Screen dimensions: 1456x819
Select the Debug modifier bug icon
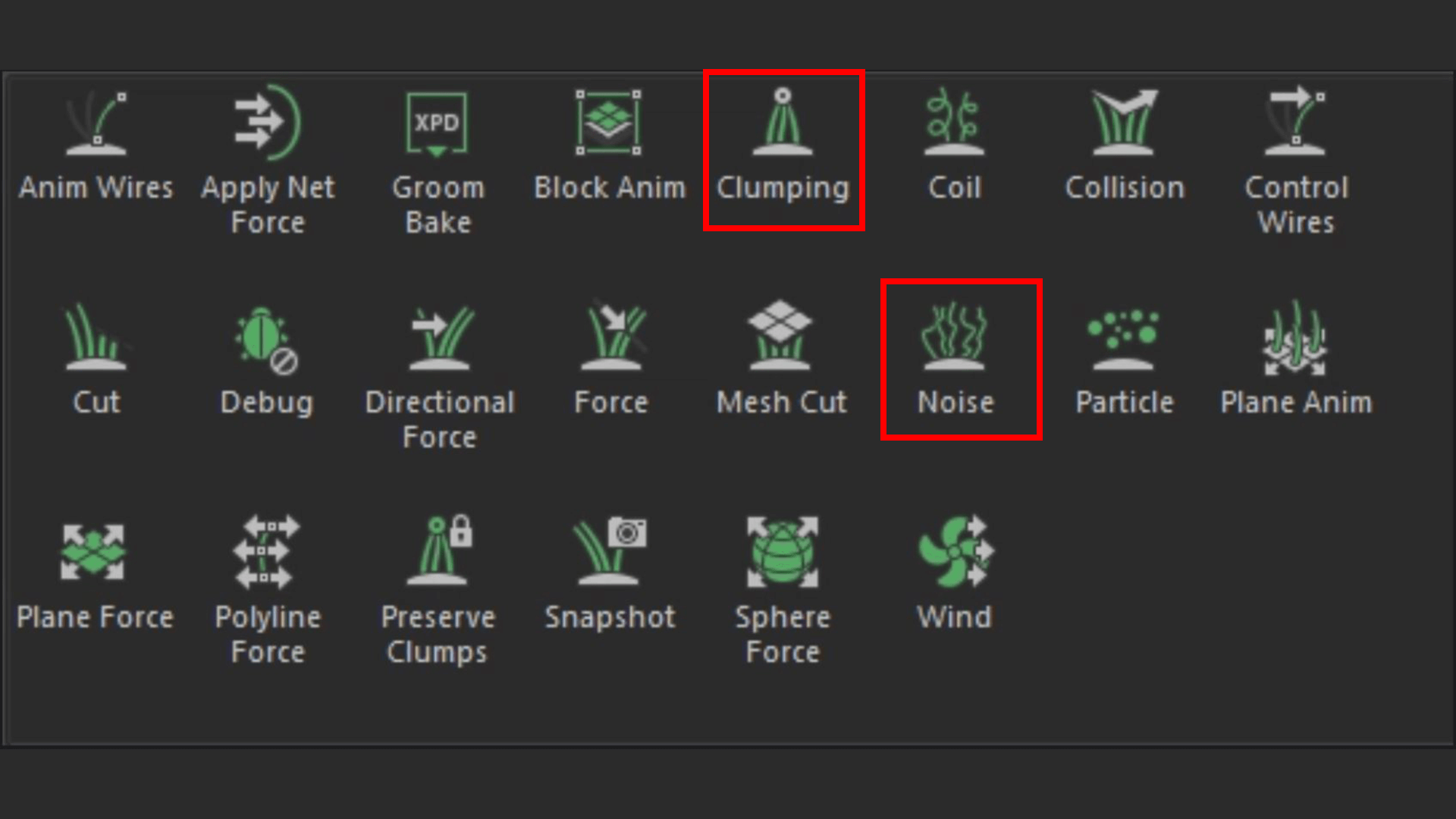coord(265,339)
